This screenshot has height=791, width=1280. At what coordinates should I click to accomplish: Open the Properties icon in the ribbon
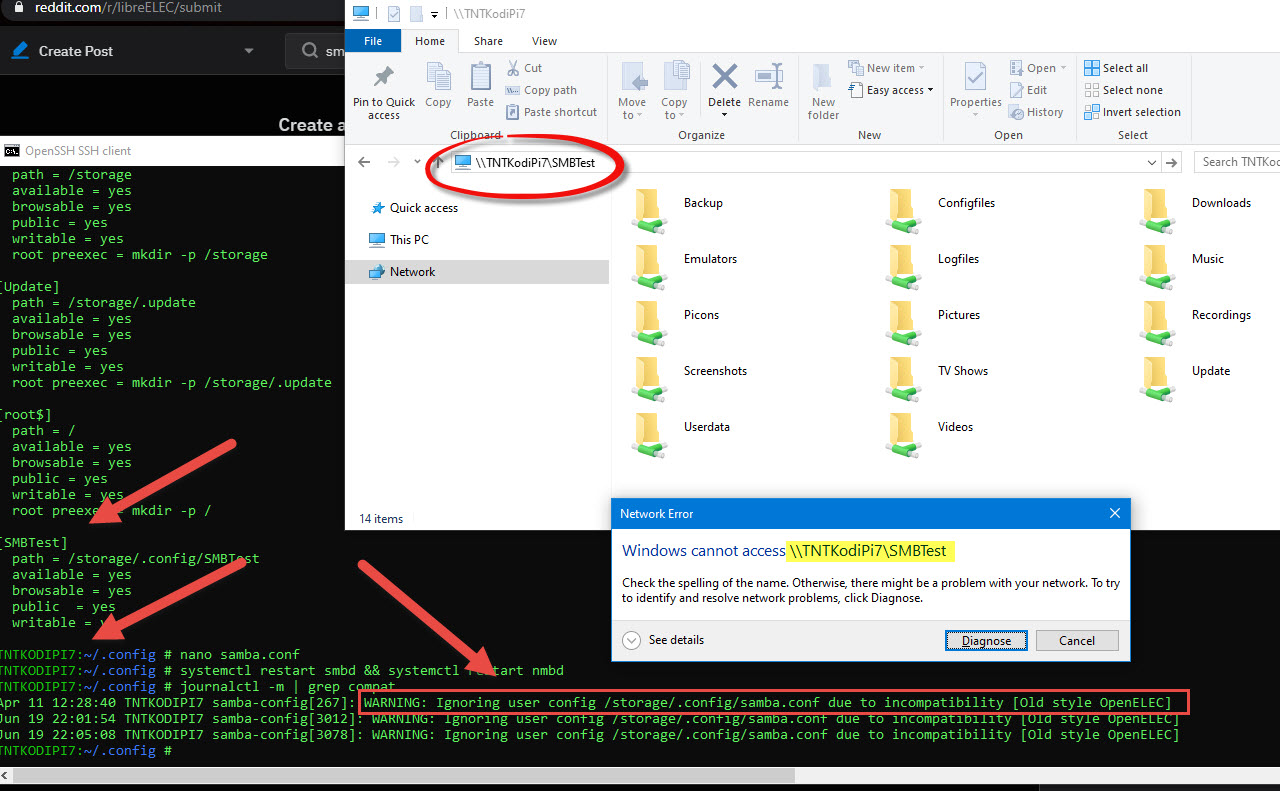tap(975, 78)
